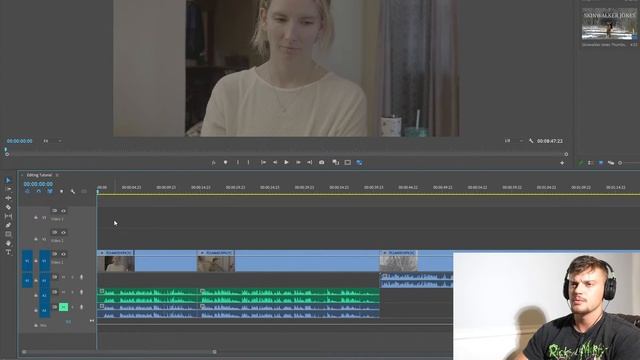The width and height of the screenshot is (640, 360).
Task: Mute audio track A1
Action: click(x=63, y=277)
